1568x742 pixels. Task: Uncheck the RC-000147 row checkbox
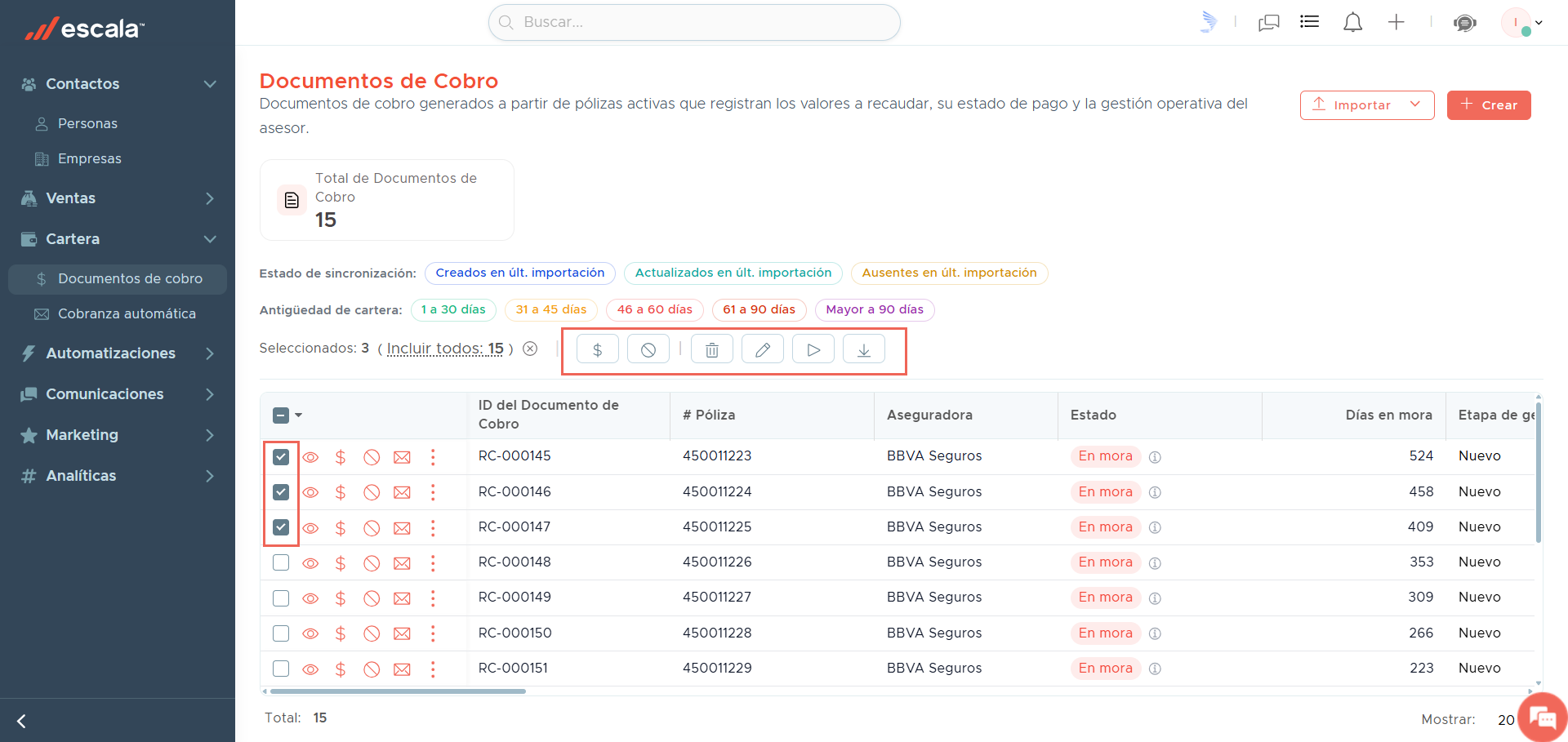[x=281, y=527]
